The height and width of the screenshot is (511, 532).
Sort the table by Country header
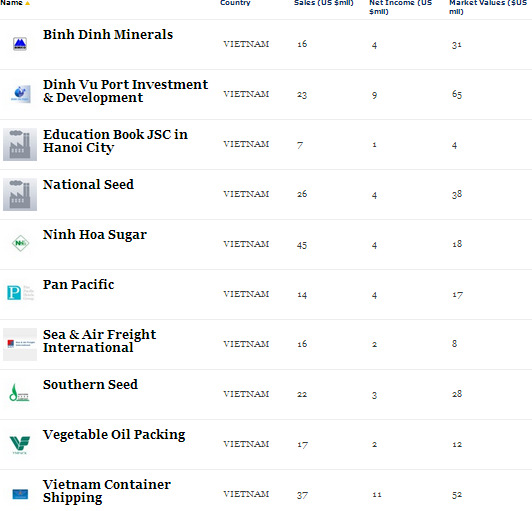(235, 3)
